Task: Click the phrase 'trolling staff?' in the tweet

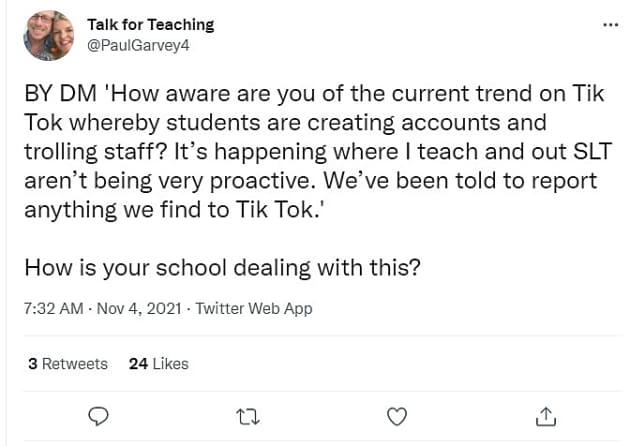Action: tap(80, 153)
